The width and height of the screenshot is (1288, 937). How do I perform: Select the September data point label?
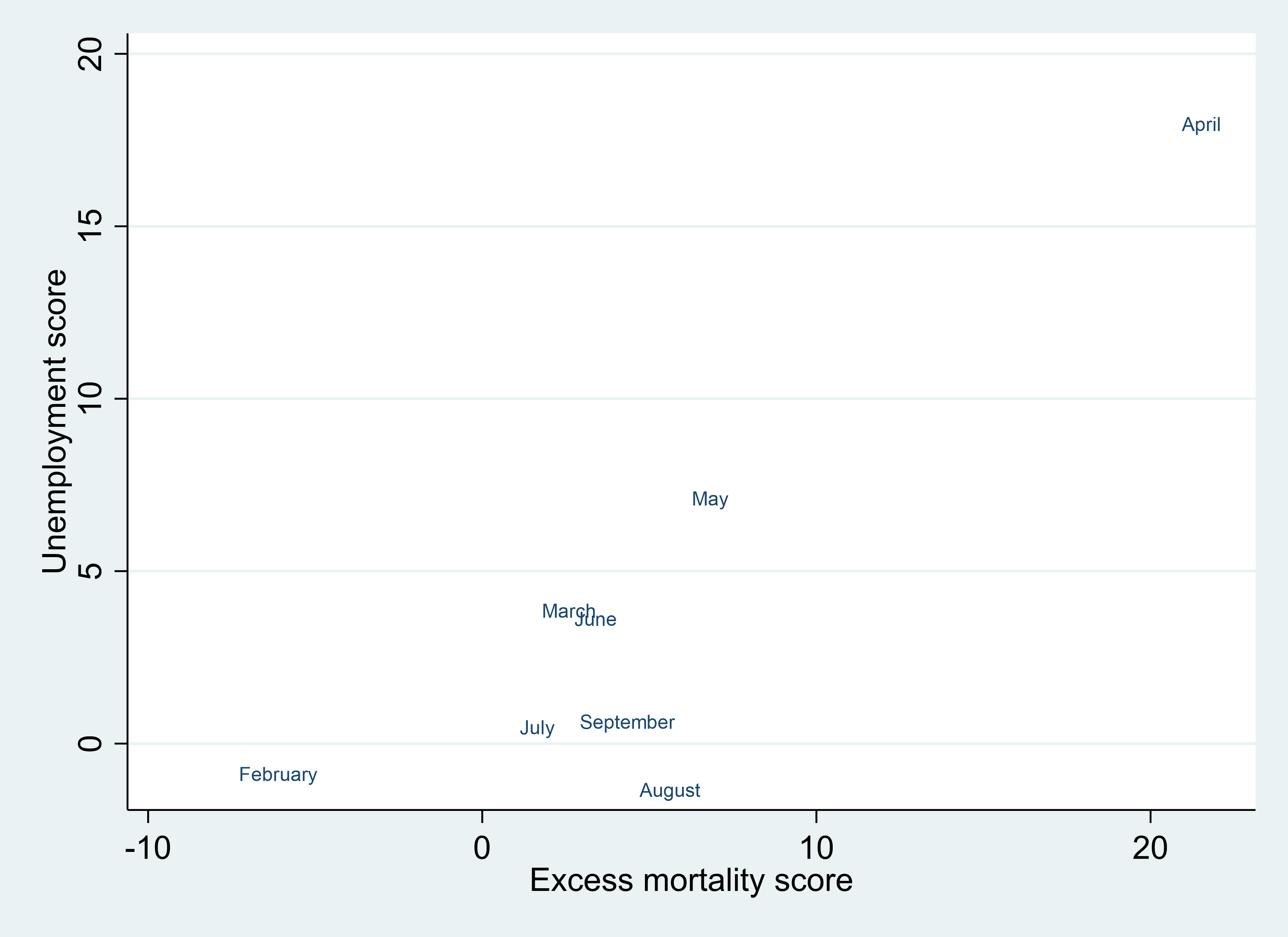627,722
